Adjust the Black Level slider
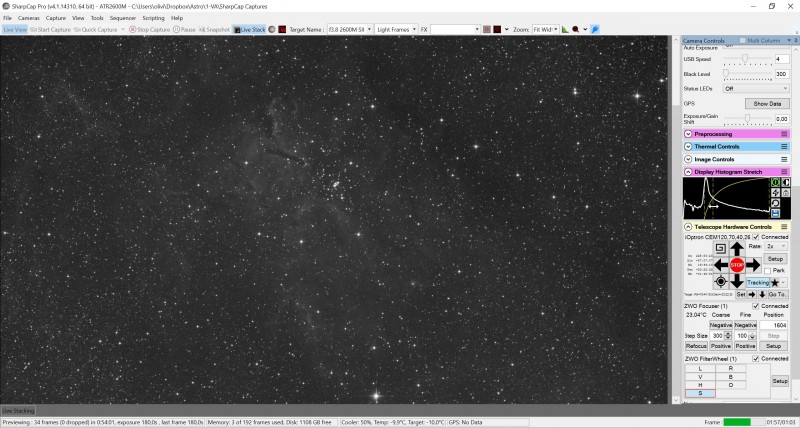The width and height of the screenshot is (800, 428). (747, 74)
